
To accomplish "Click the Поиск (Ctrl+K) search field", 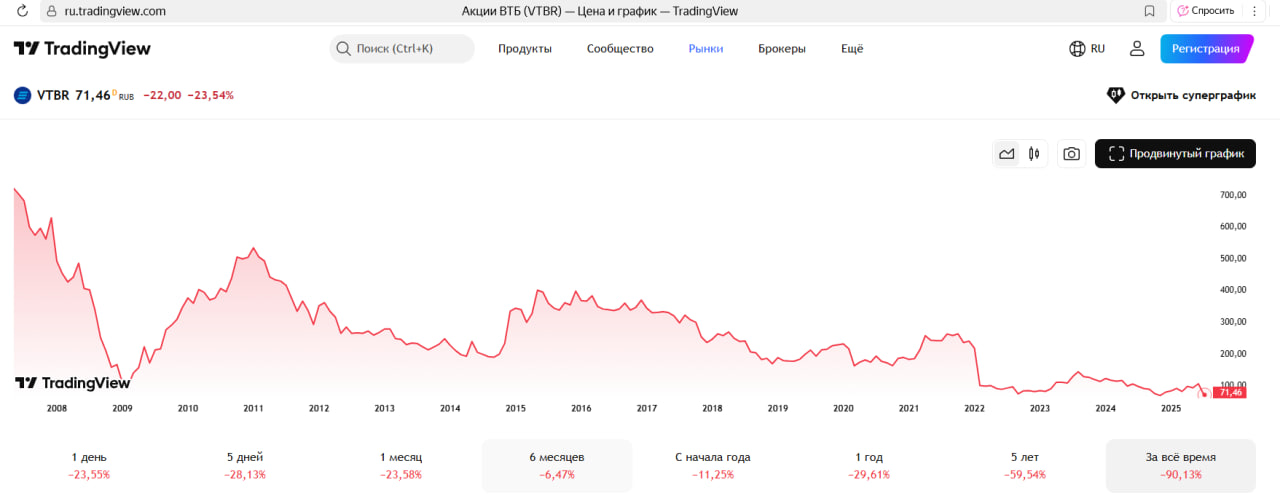I will pos(402,49).
